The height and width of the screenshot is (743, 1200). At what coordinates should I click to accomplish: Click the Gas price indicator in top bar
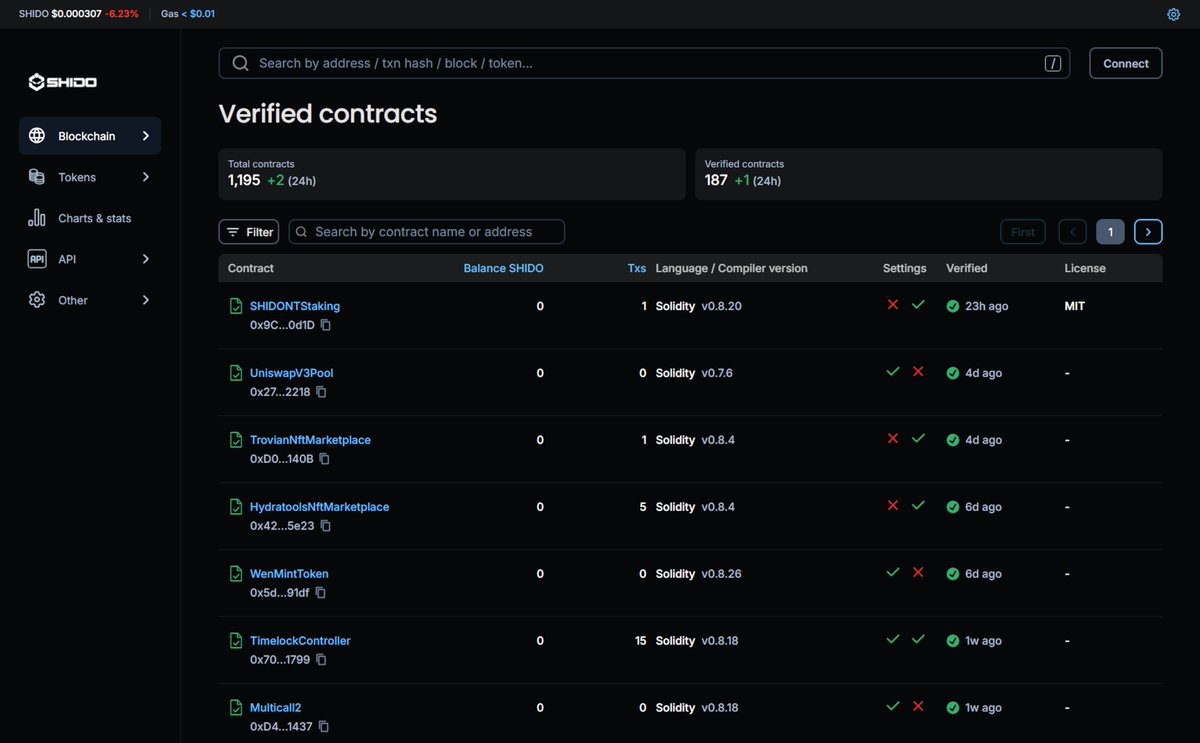coord(188,14)
